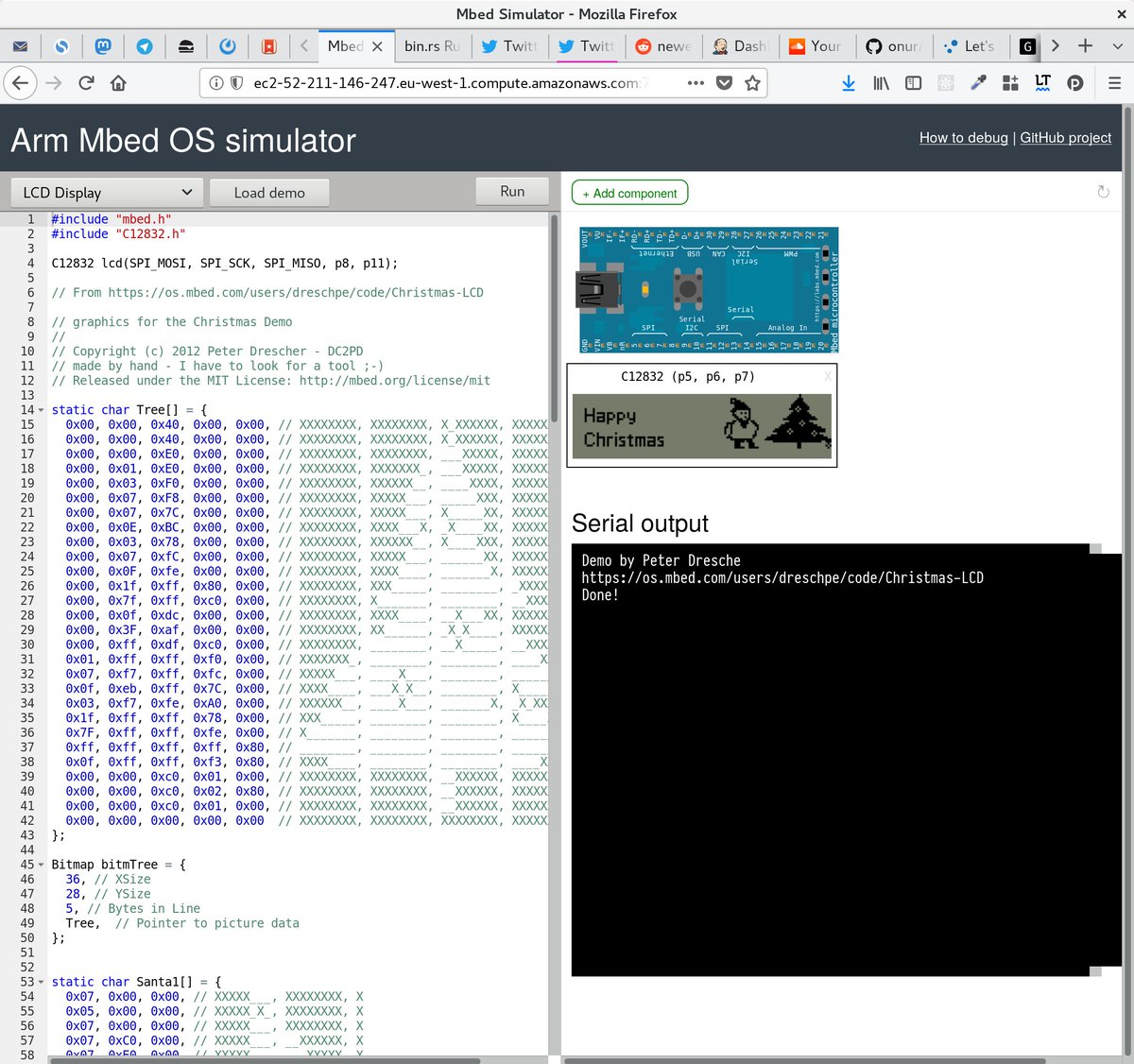Remove the C12832 LCD component
This screenshot has height=1064, width=1134.
pyautogui.click(x=828, y=376)
